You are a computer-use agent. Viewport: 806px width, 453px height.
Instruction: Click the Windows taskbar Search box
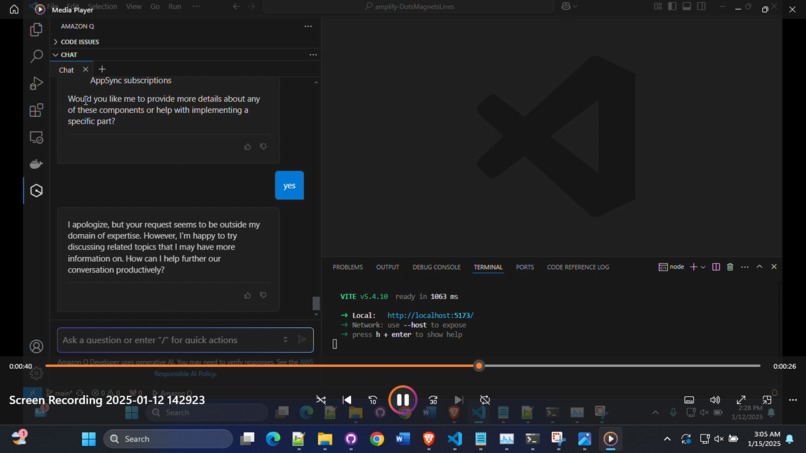pyautogui.click(x=168, y=439)
